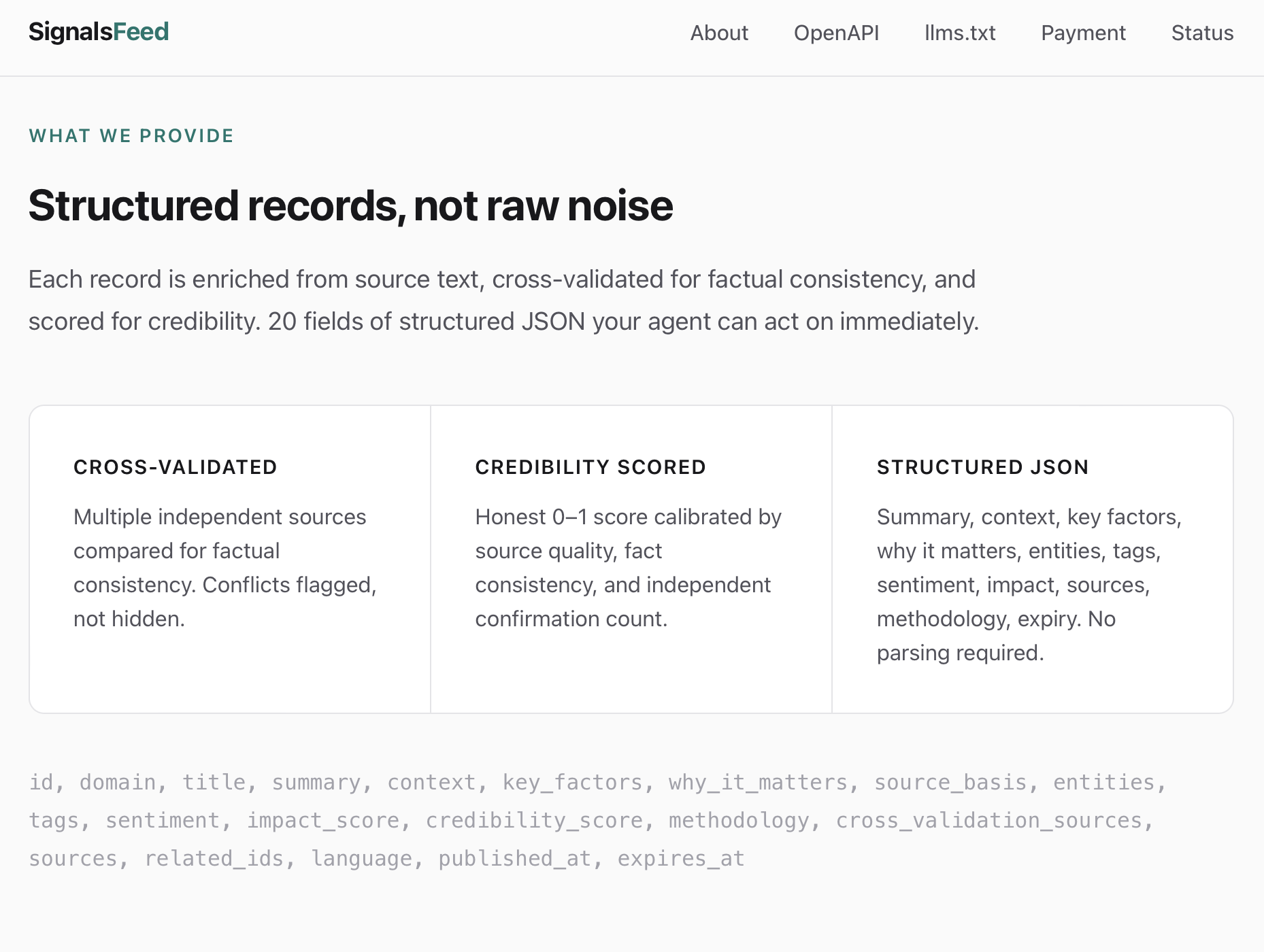This screenshot has height=952, width=1264.
Task: Click the intro paragraph about enriched records
Action: (503, 299)
